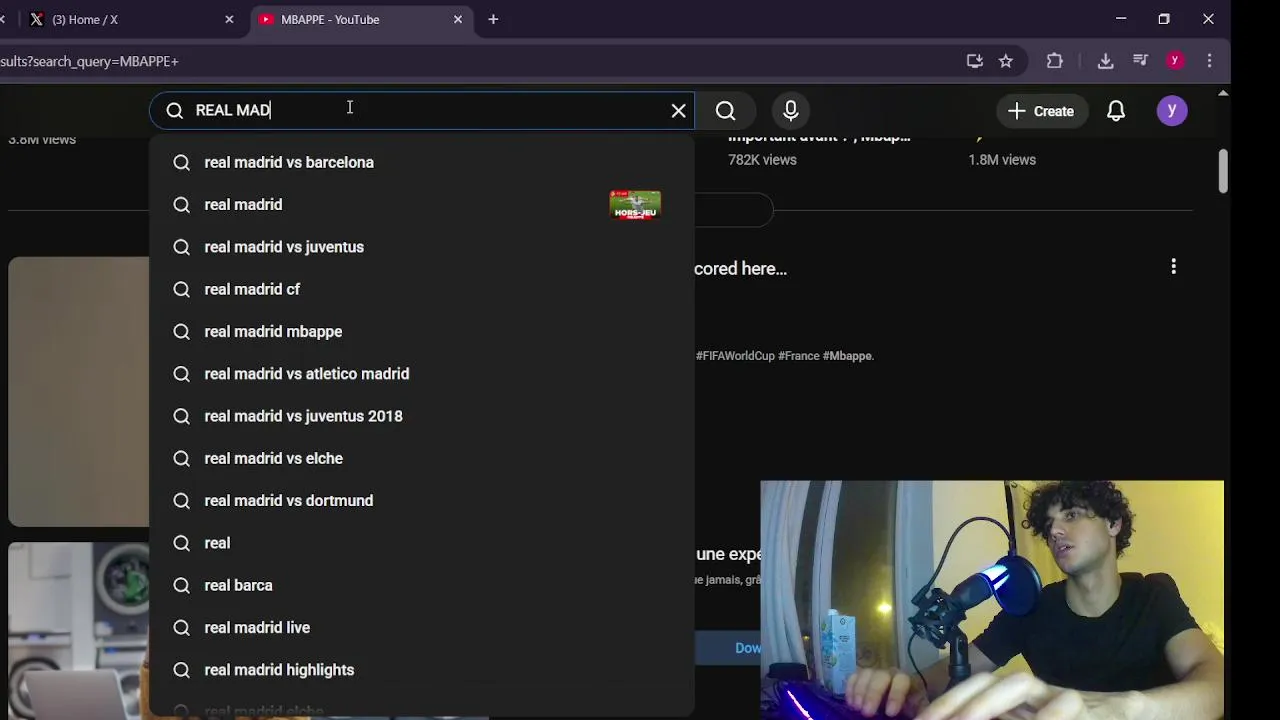Viewport: 1280px width, 720px height.
Task: Click the Hors-Jeu thumbnail in suggestions
Action: (635, 204)
